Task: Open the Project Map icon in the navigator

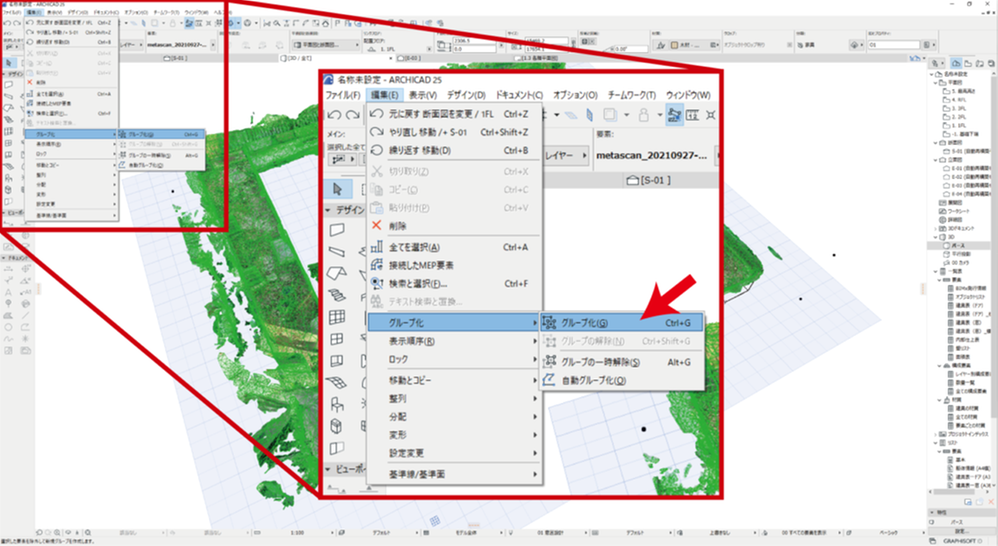Action: pyautogui.click(x=957, y=63)
